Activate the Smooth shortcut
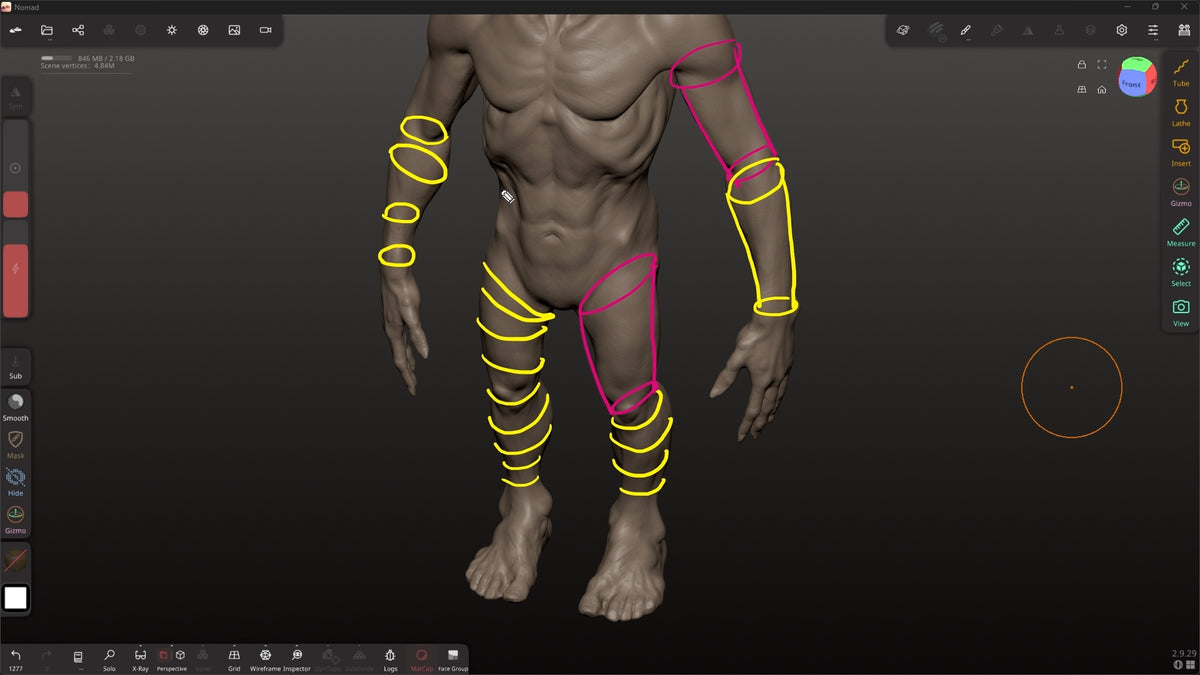1200x675 pixels. [15, 406]
